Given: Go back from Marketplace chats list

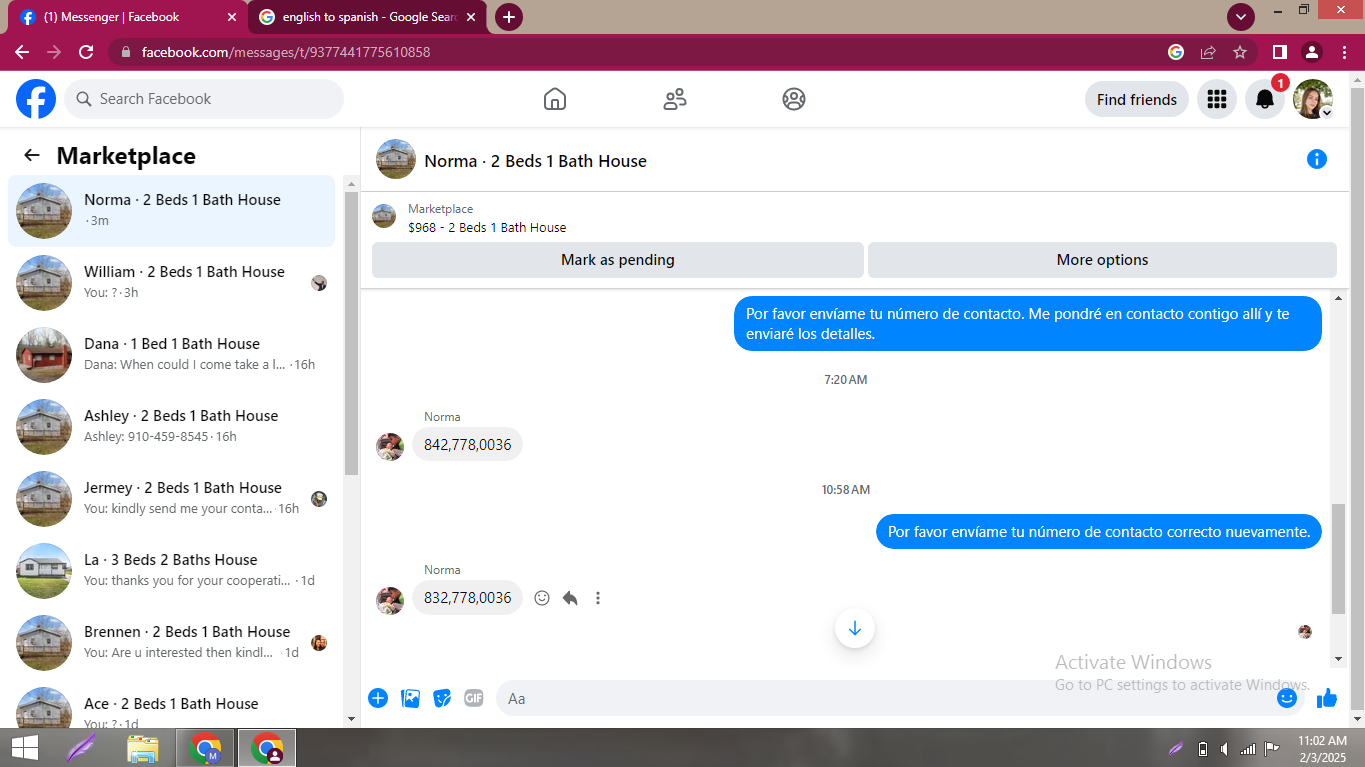Looking at the screenshot, I should 32,155.
